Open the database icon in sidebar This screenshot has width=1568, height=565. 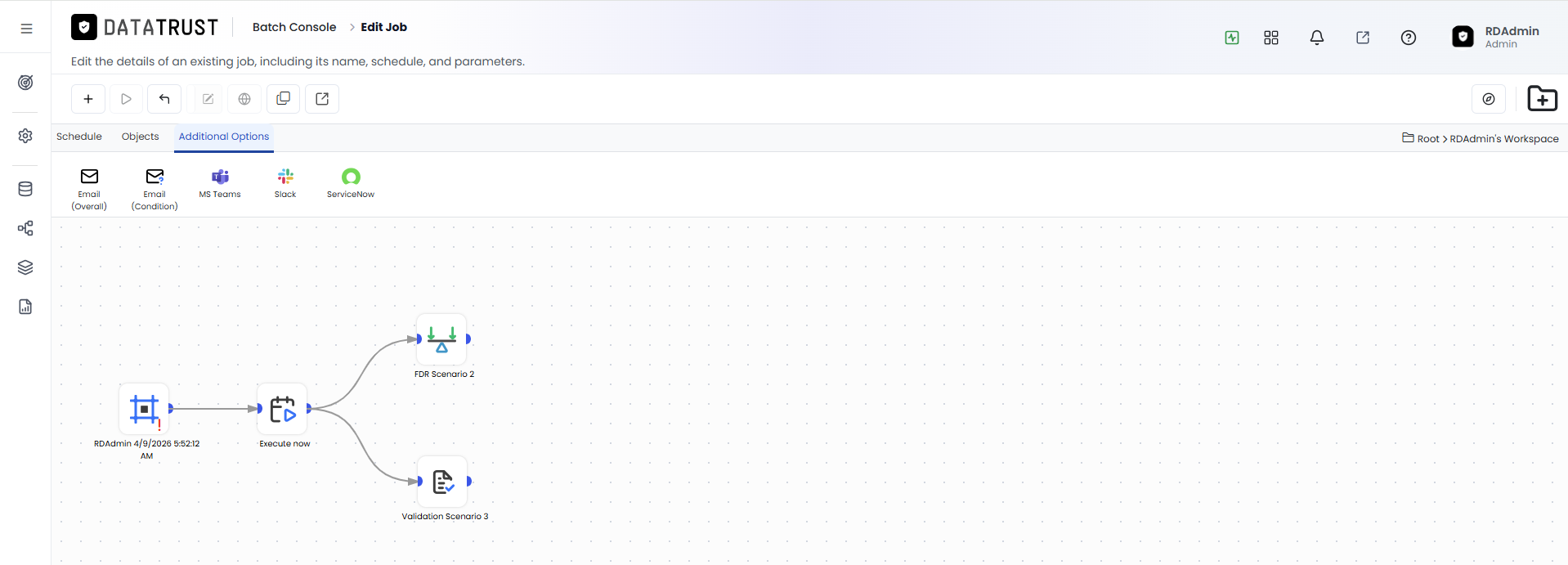coord(25,189)
